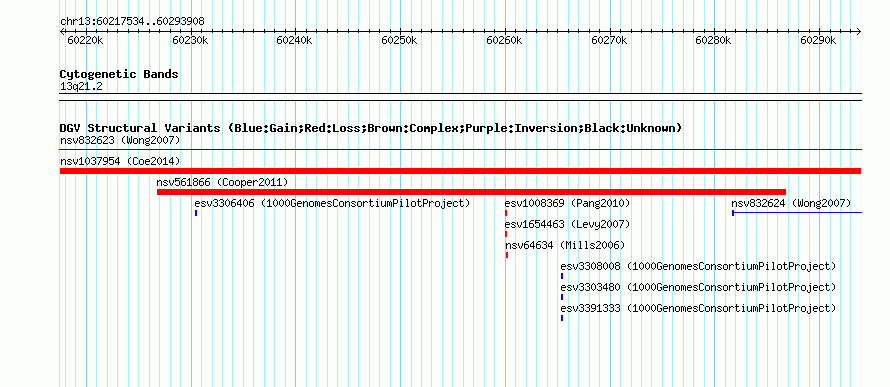Click the ruler's left arrowhead
Image resolution: width=890 pixels, height=387 pixels.
(62, 31)
